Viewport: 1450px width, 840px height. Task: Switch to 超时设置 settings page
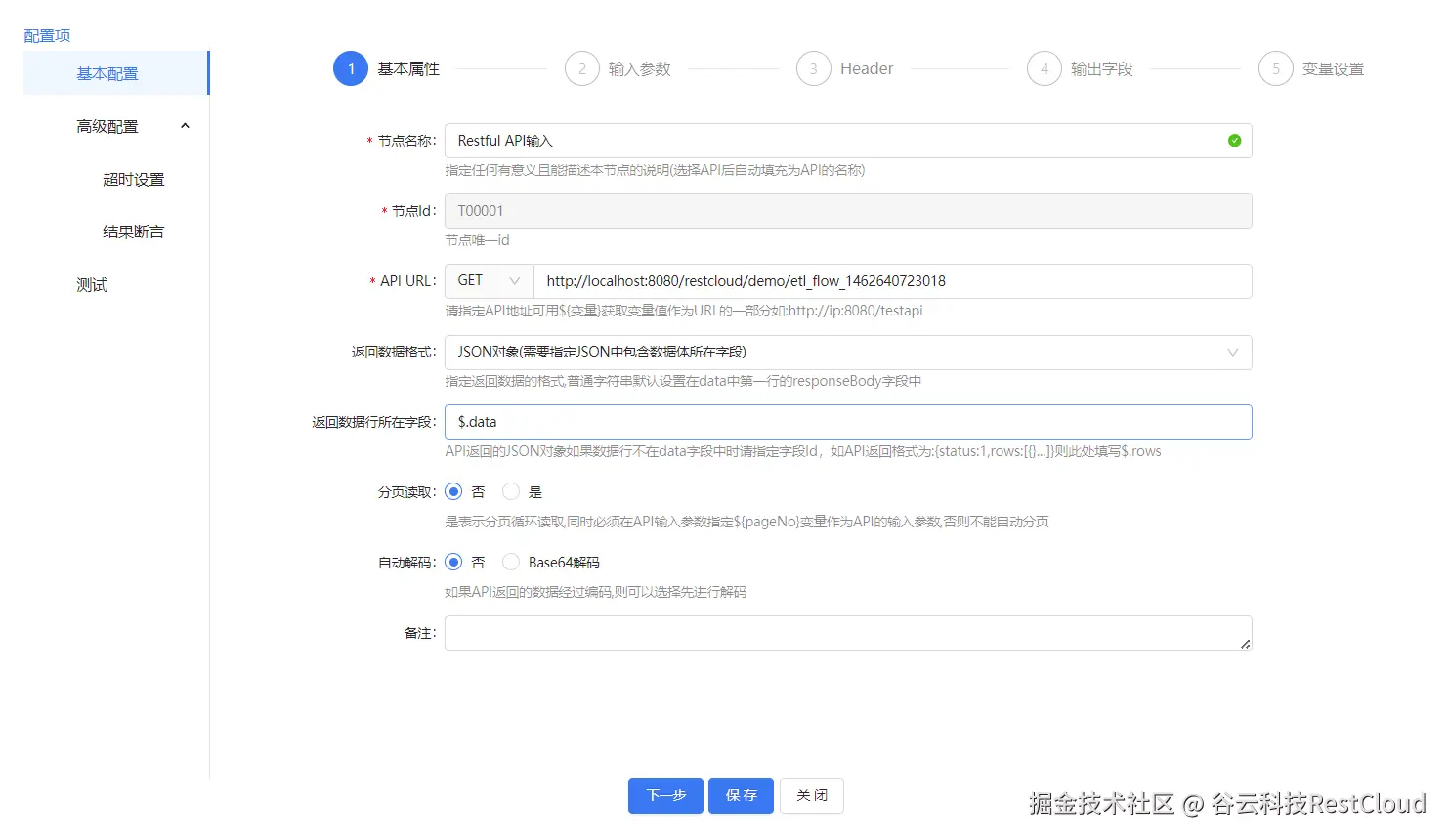[x=134, y=179]
